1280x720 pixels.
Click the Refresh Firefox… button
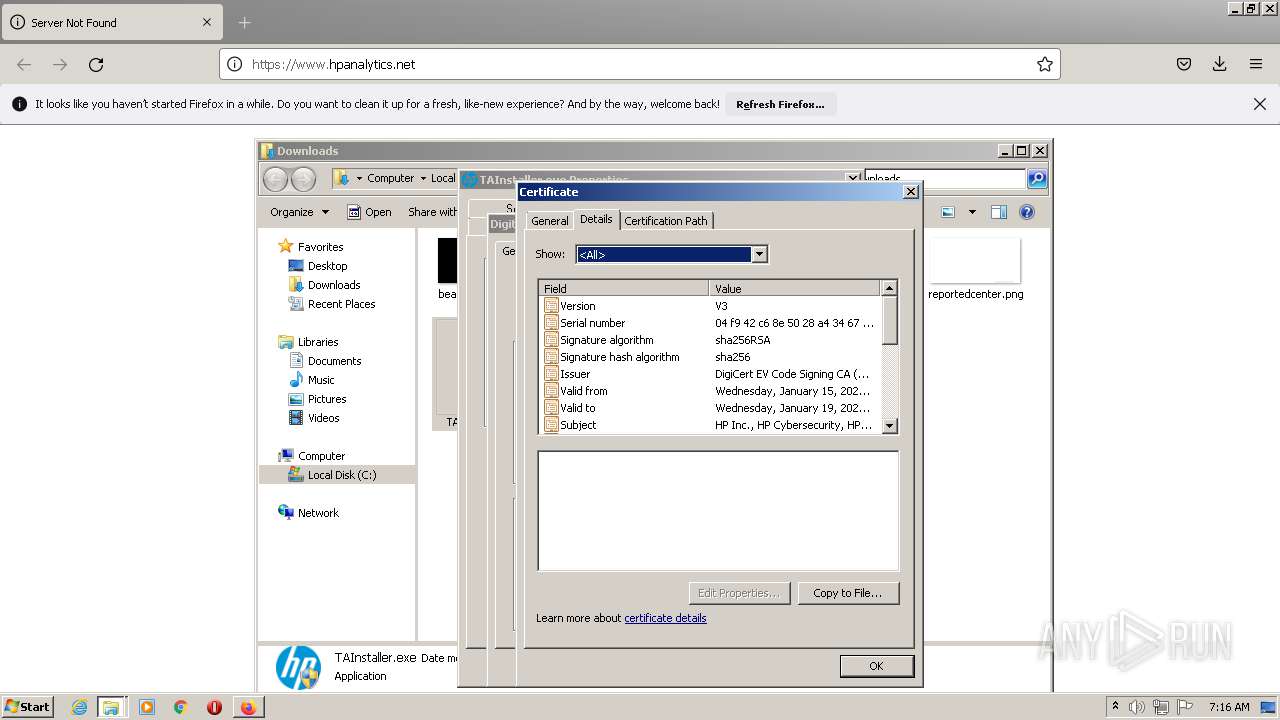point(781,104)
